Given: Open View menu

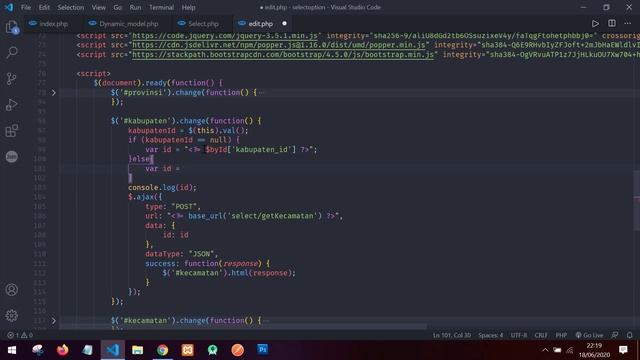Looking at the screenshot, I should point(98,7).
